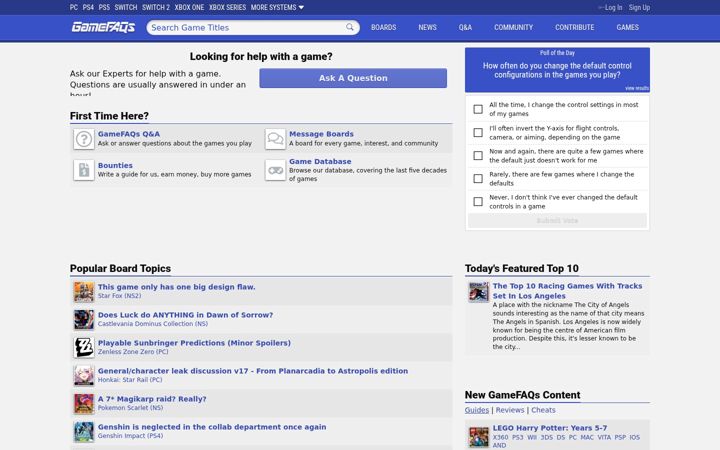Select the PC system link
This screenshot has height=450, width=720.
(x=74, y=7)
